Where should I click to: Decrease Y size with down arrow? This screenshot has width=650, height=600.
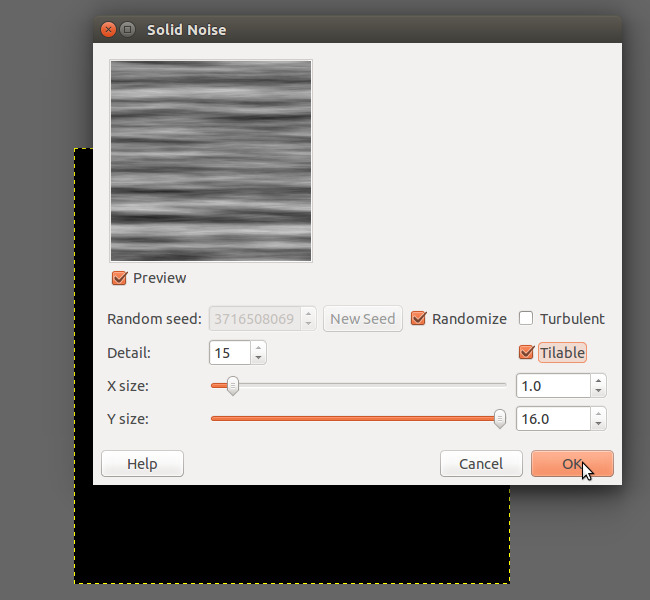coord(598,424)
